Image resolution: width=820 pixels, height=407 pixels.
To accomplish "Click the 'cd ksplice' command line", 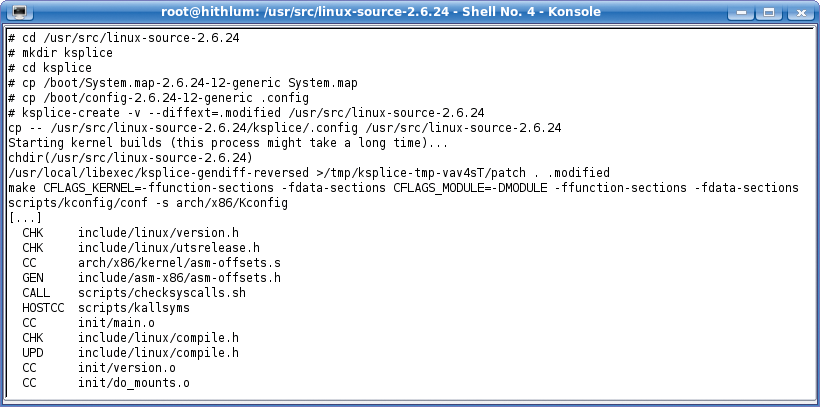I will coord(50,68).
